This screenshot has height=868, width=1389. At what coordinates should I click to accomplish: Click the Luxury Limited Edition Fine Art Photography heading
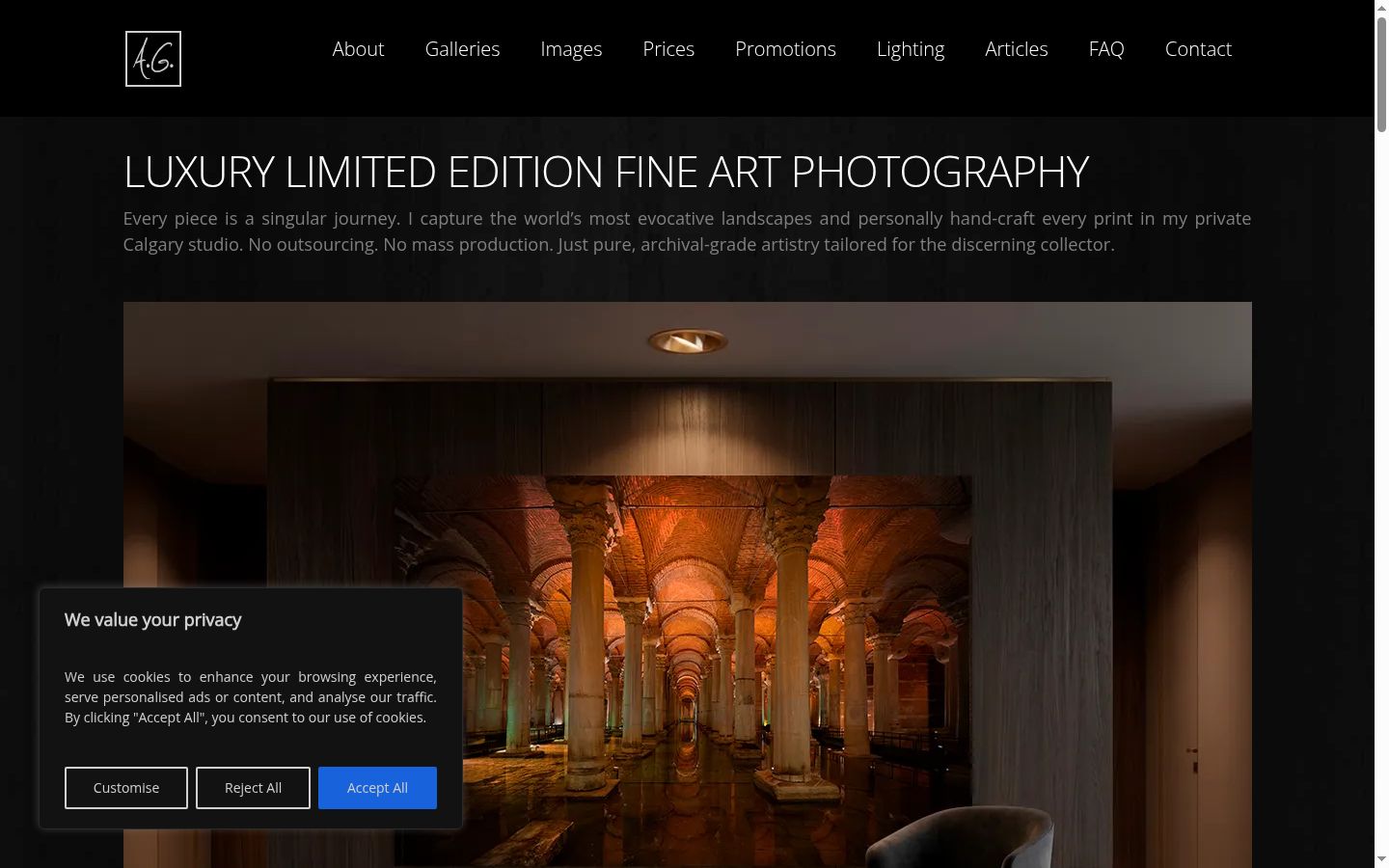(x=606, y=172)
